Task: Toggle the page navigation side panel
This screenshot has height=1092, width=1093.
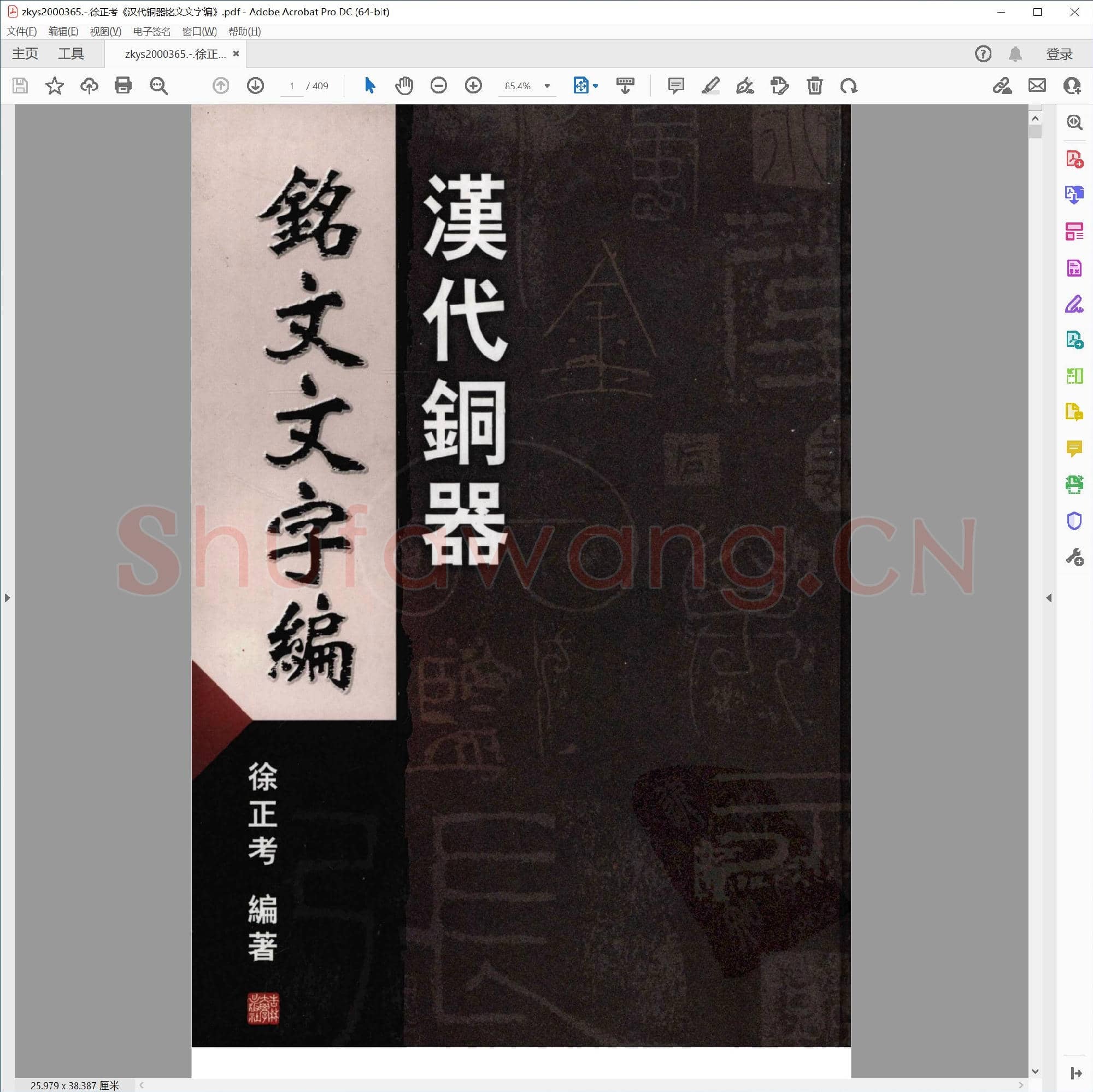Action: click(8, 597)
